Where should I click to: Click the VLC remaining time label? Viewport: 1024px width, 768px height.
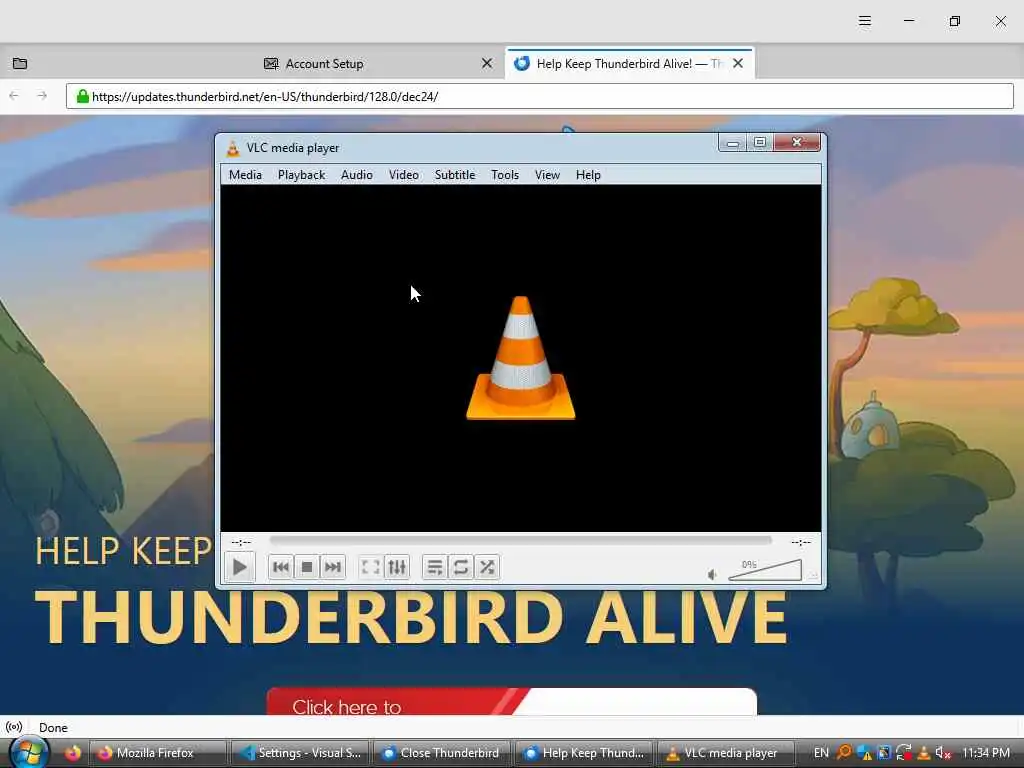point(801,542)
